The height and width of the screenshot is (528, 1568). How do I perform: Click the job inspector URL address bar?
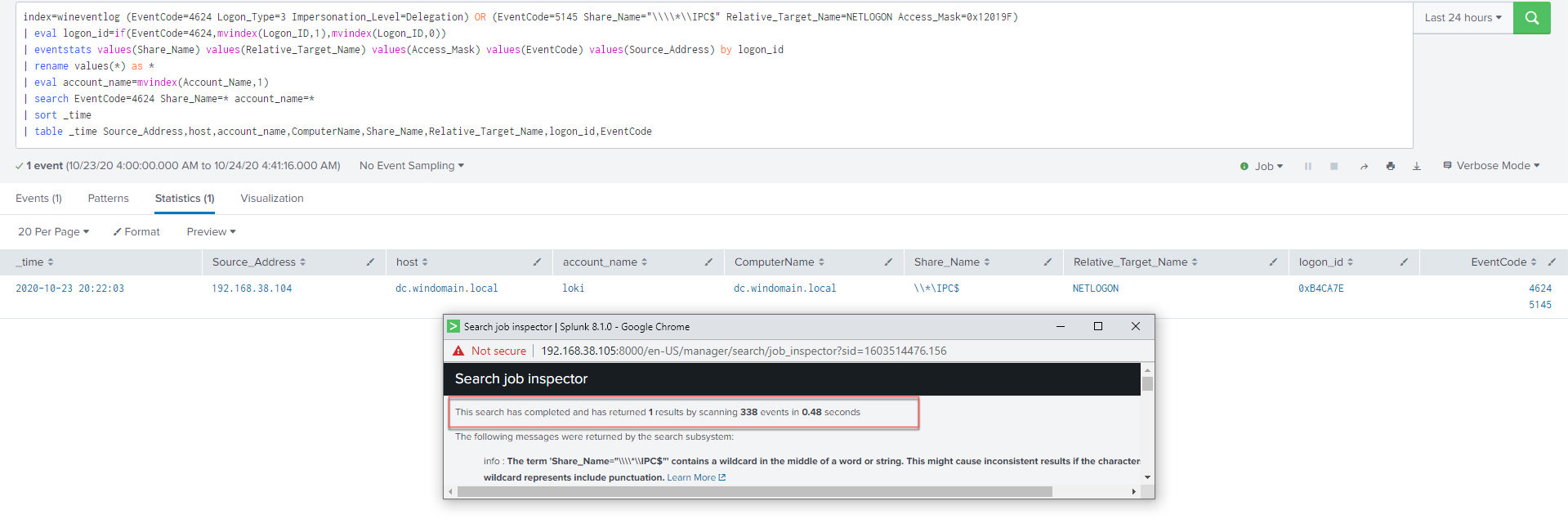[x=744, y=351]
